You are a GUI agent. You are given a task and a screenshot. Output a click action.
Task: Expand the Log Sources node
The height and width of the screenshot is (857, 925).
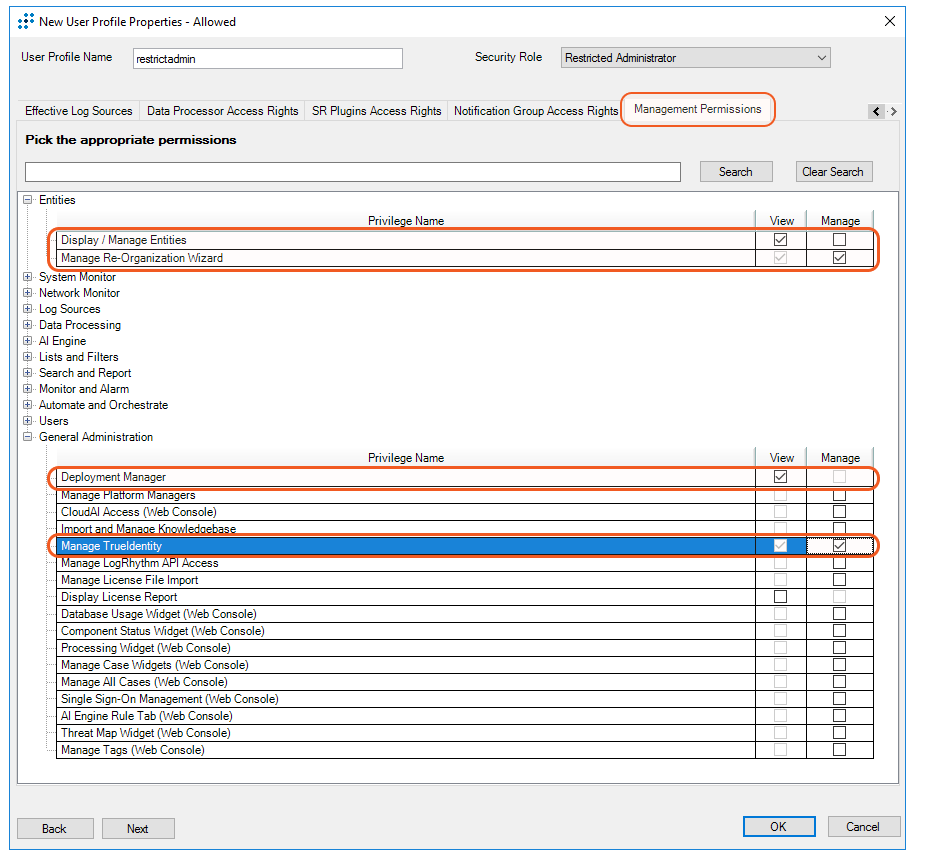coord(28,309)
